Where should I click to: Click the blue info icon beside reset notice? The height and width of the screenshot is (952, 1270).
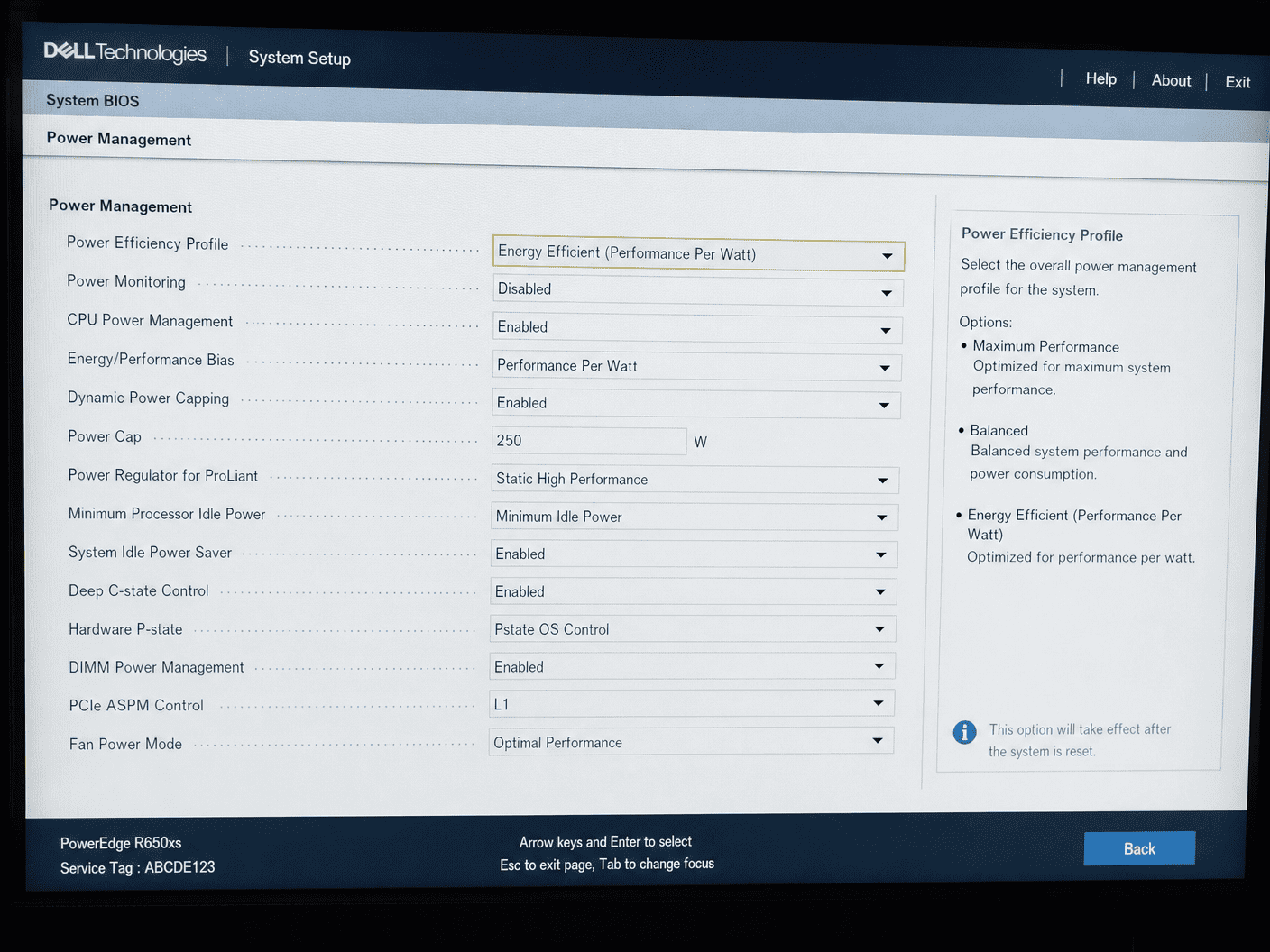(x=964, y=732)
